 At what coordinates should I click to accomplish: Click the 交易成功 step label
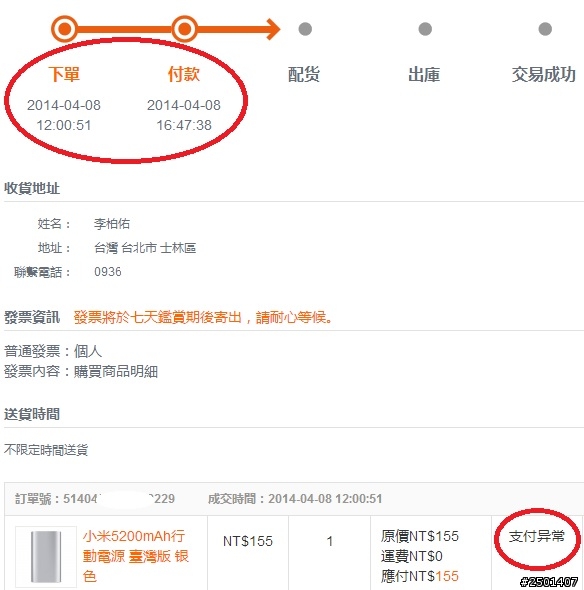(x=544, y=74)
